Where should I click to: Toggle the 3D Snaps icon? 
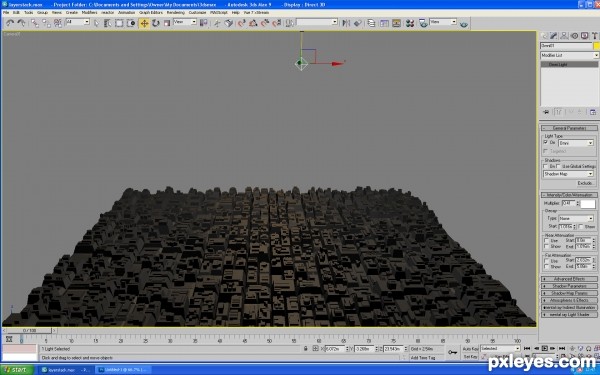(x=241, y=23)
